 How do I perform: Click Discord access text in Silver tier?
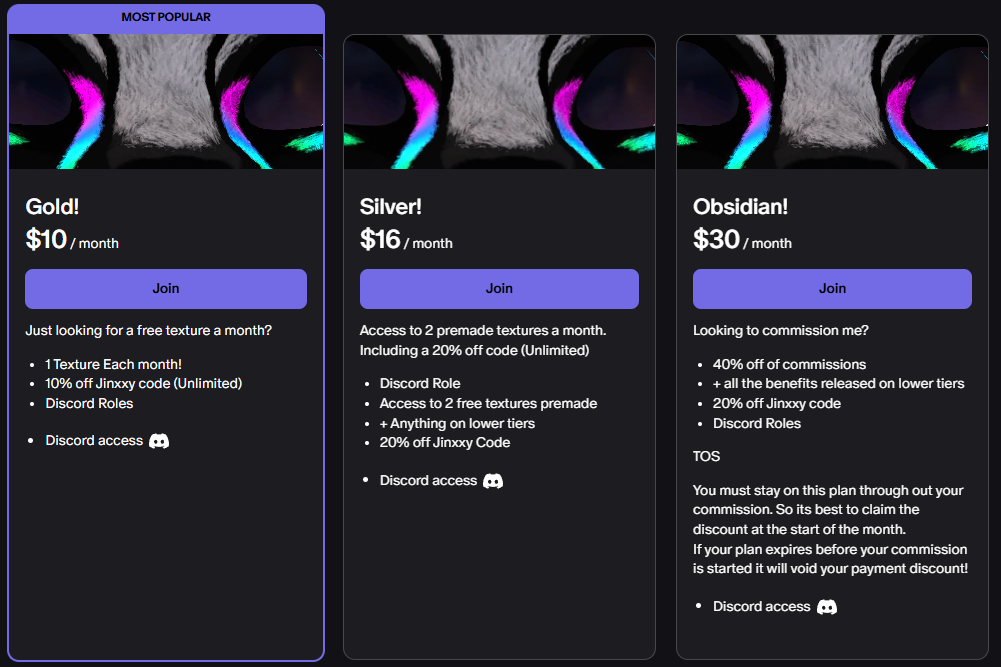coord(428,481)
